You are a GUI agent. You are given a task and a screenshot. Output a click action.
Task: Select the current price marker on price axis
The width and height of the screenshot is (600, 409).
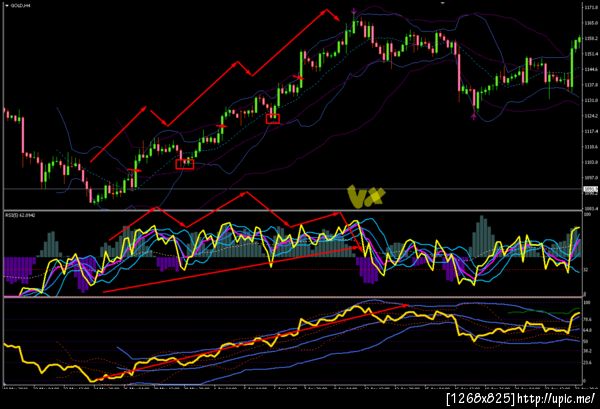(x=591, y=189)
